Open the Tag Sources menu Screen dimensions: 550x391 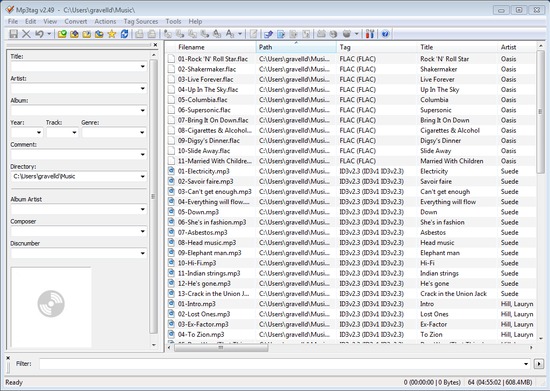click(x=141, y=21)
